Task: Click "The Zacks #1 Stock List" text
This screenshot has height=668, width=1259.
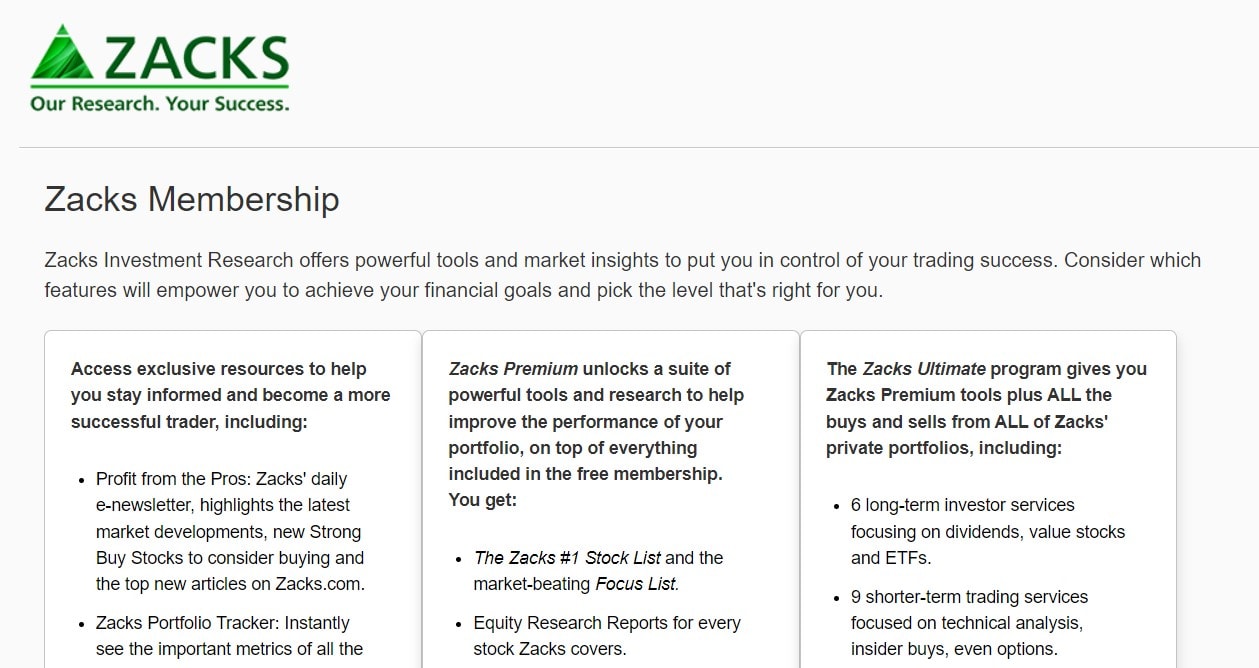Action: point(567,558)
